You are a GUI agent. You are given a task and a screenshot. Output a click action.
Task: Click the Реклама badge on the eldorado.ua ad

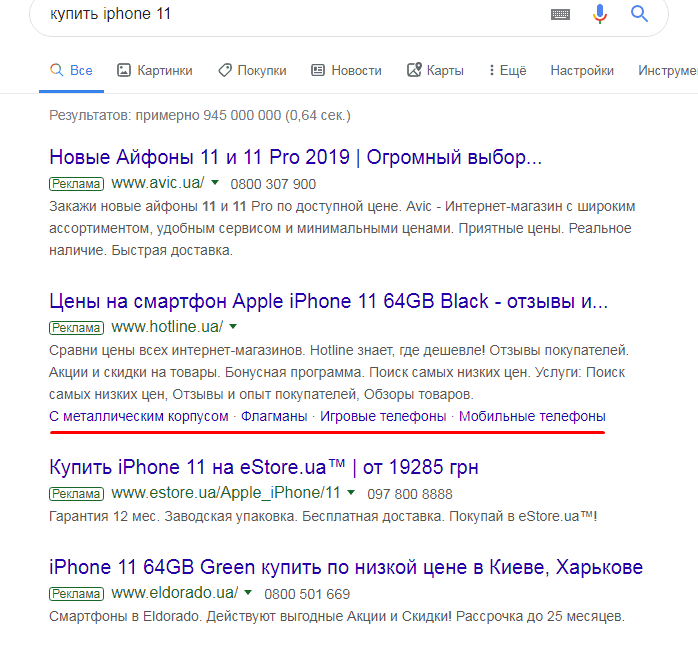pyautogui.click(x=76, y=594)
